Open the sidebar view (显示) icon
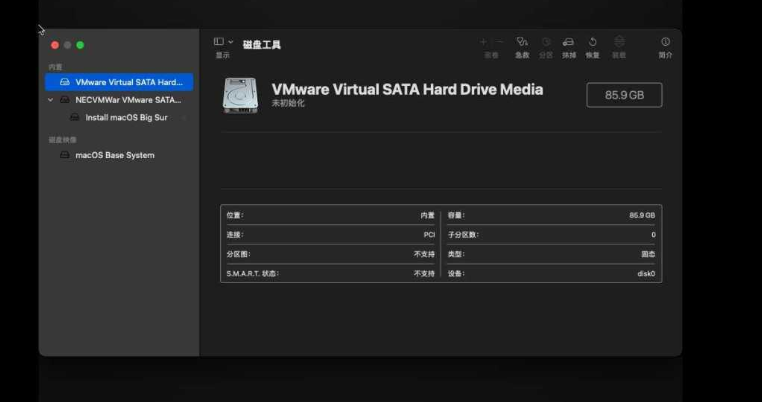Screen dimensions: 762x402 tap(219, 42)
